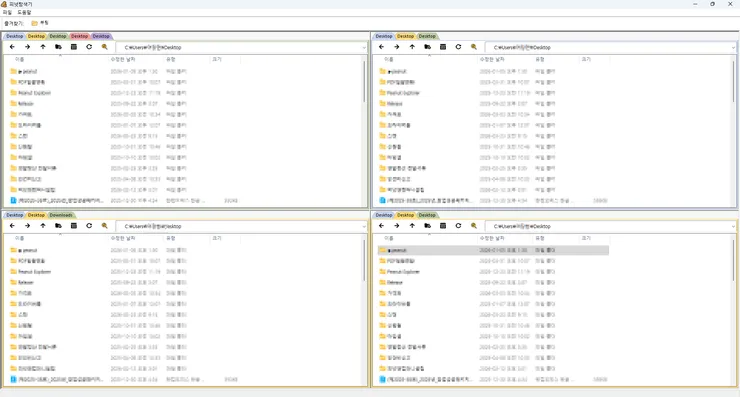Refresh the bottom-left pane

pos(89,226)
